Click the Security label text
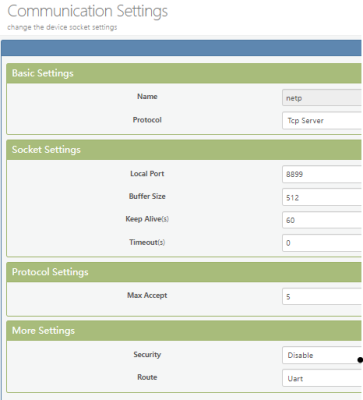 tap(147, 354)
